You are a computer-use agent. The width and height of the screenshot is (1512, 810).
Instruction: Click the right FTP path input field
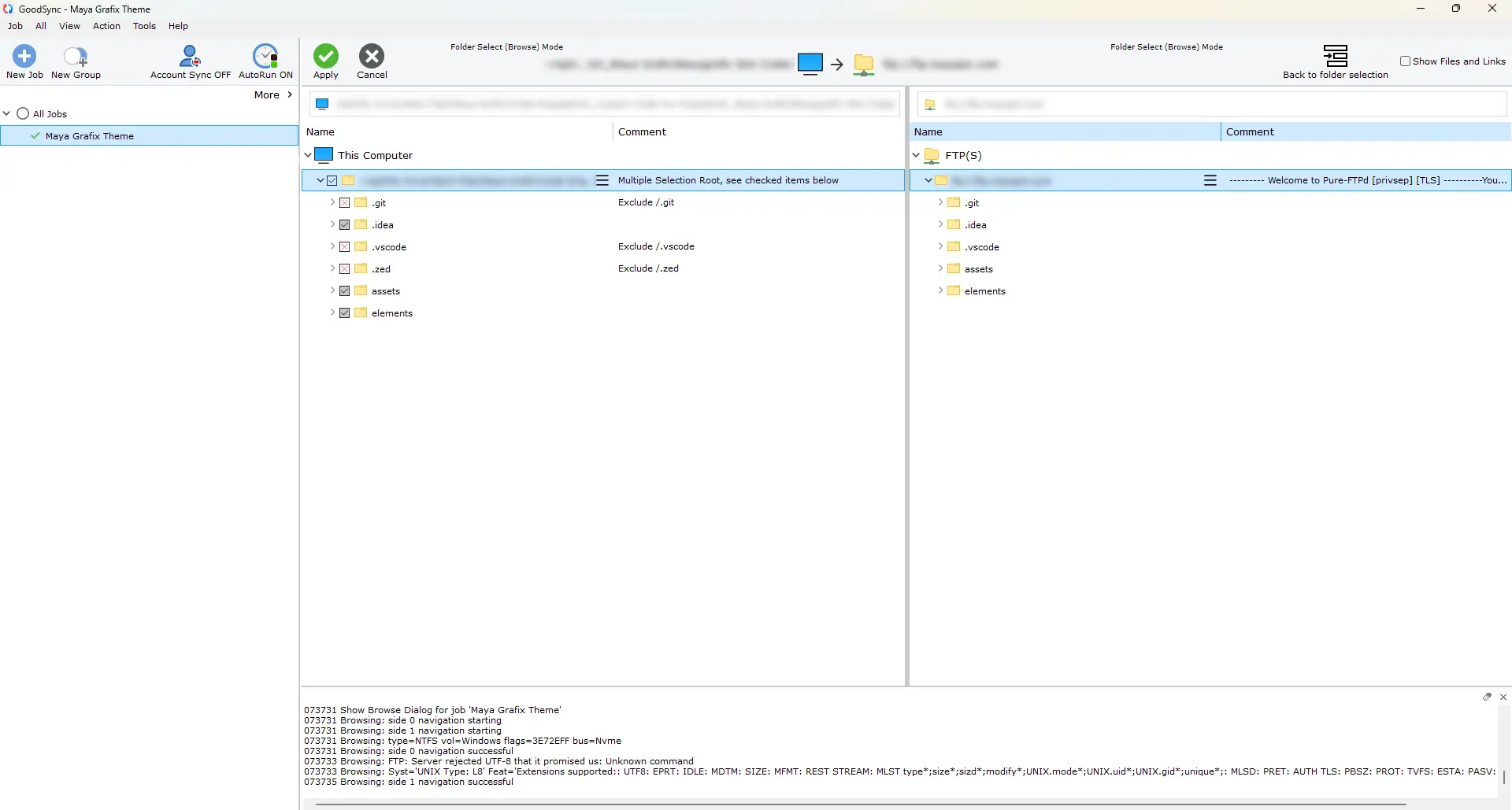[1211, 104]
